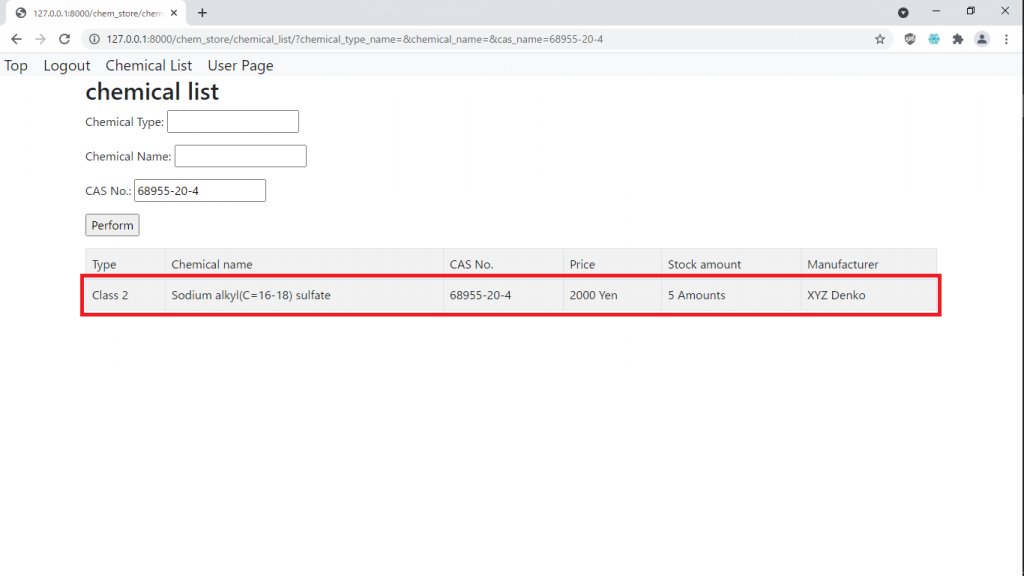Click the browser forward arrow
The height and width of the screenshot is (576, 1024).
click(x=40, y=39)
